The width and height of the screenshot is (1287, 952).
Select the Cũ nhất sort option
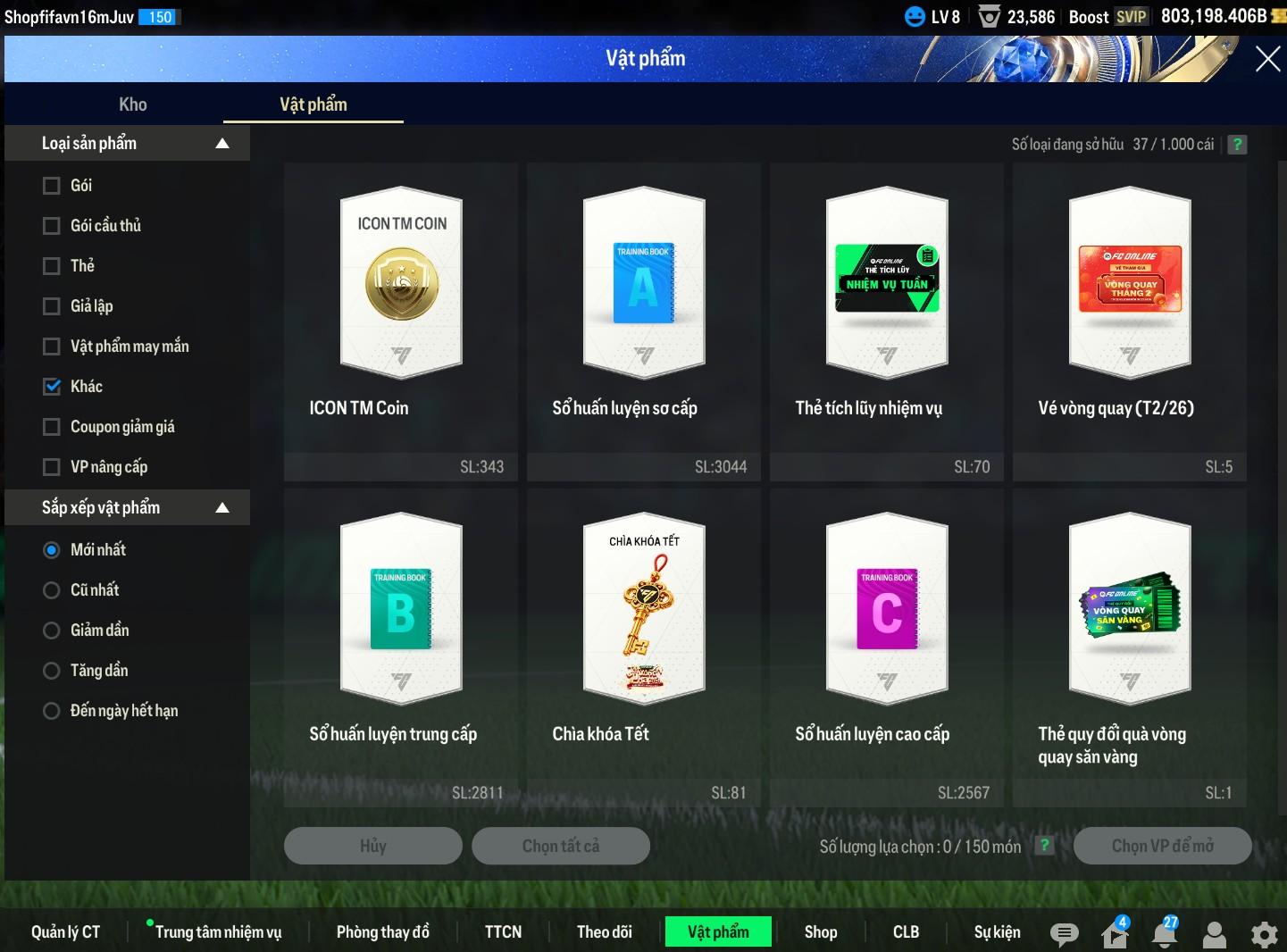click(x=52, y=590)
